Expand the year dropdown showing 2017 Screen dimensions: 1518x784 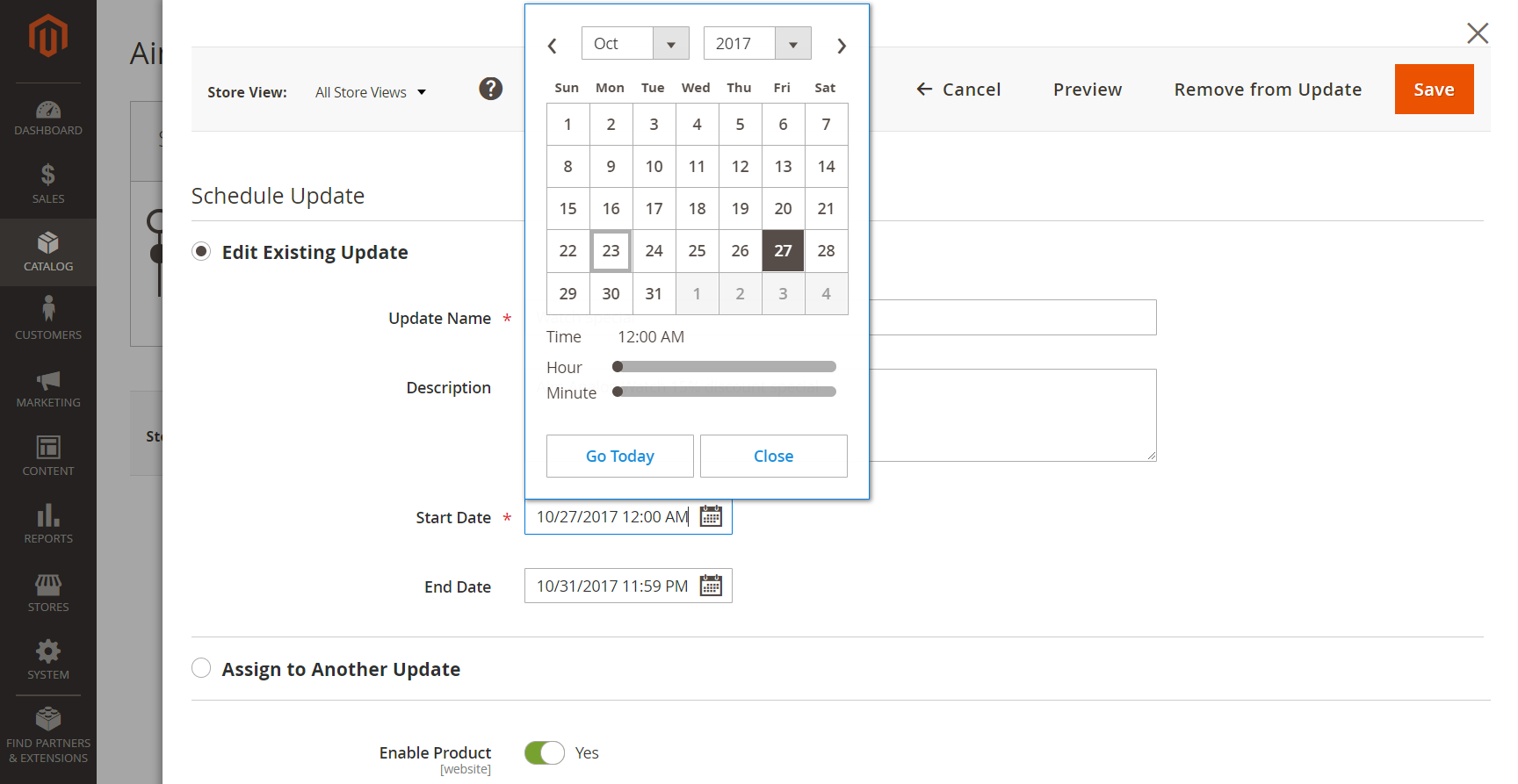coord(757,44)
